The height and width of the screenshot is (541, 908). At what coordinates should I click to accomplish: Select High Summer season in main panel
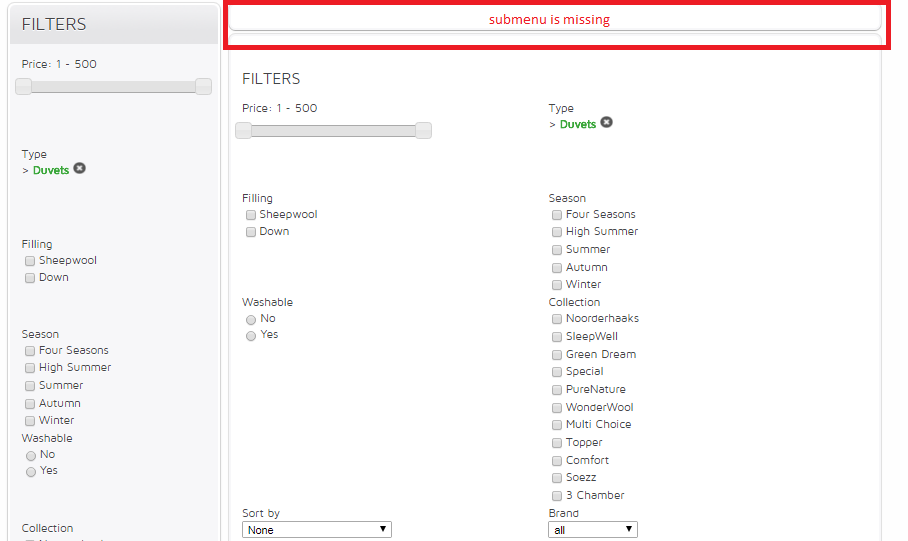coord(557,232)
